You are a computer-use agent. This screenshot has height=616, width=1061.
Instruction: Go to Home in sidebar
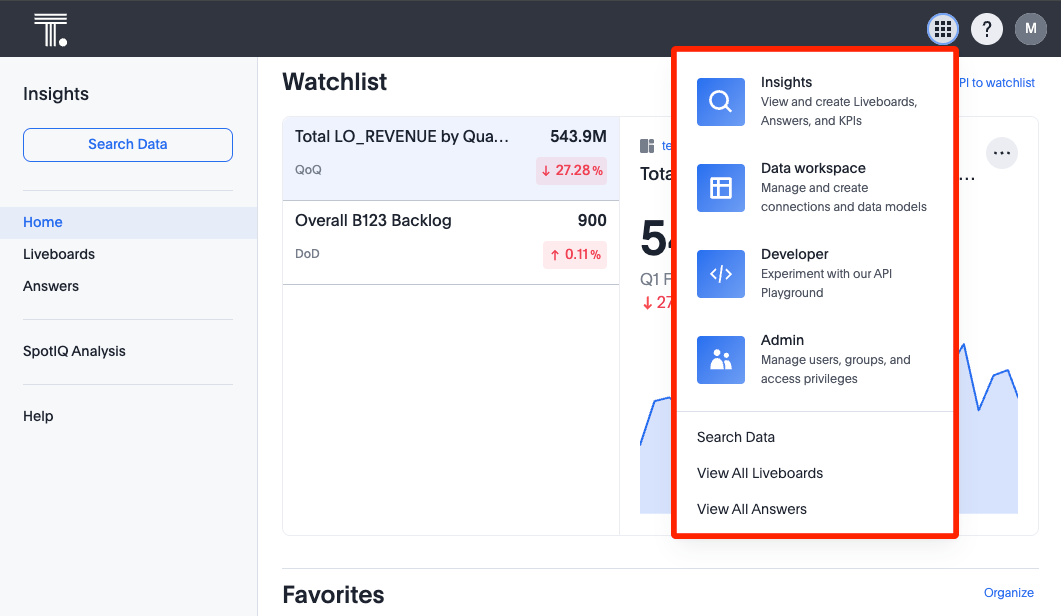tap(43, 222)
